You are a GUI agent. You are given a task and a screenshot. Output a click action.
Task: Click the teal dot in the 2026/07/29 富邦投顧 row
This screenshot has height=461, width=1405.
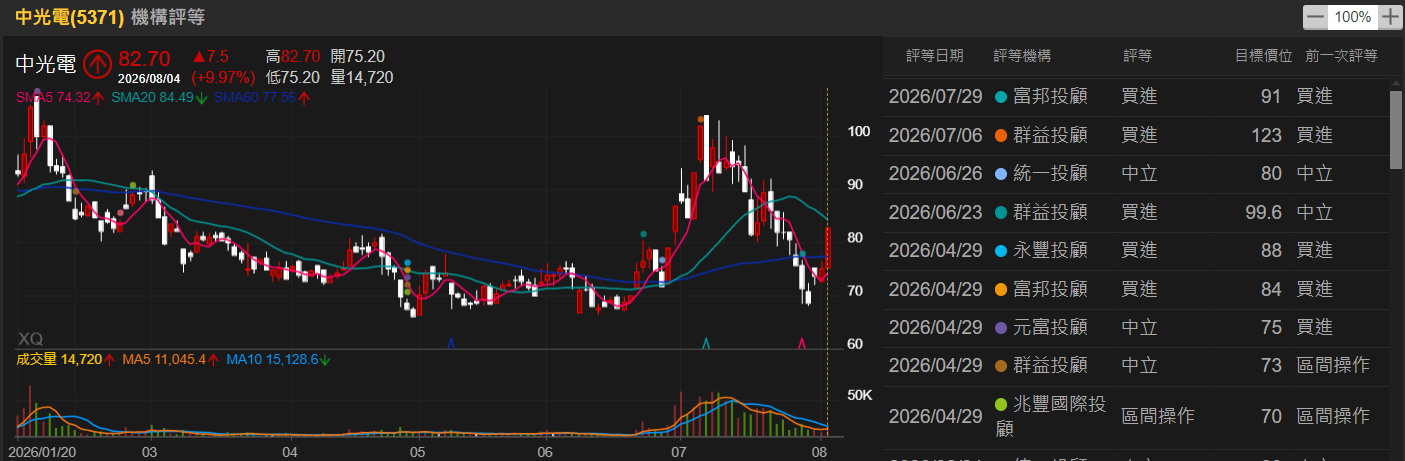[1001, 97]
